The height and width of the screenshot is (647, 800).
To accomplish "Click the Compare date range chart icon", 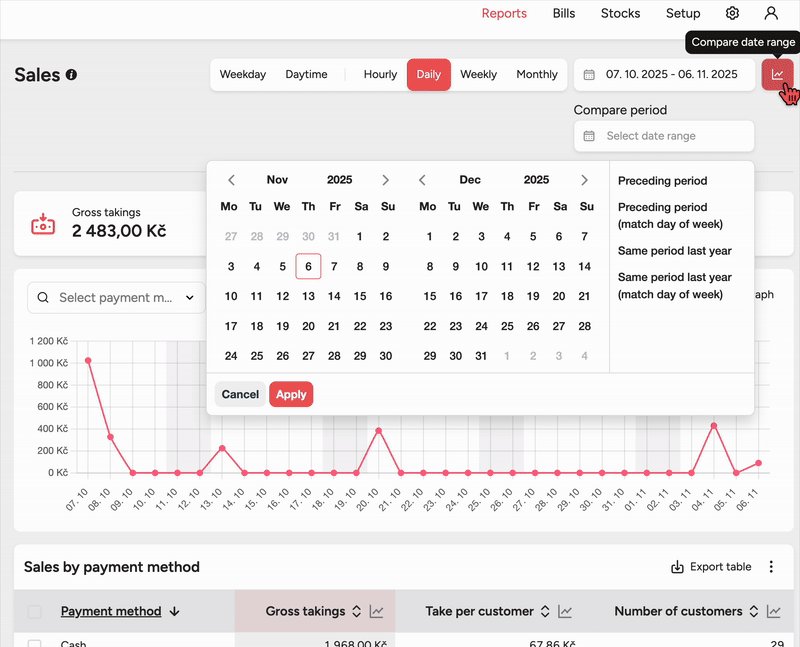I will (x=777, y=74).
